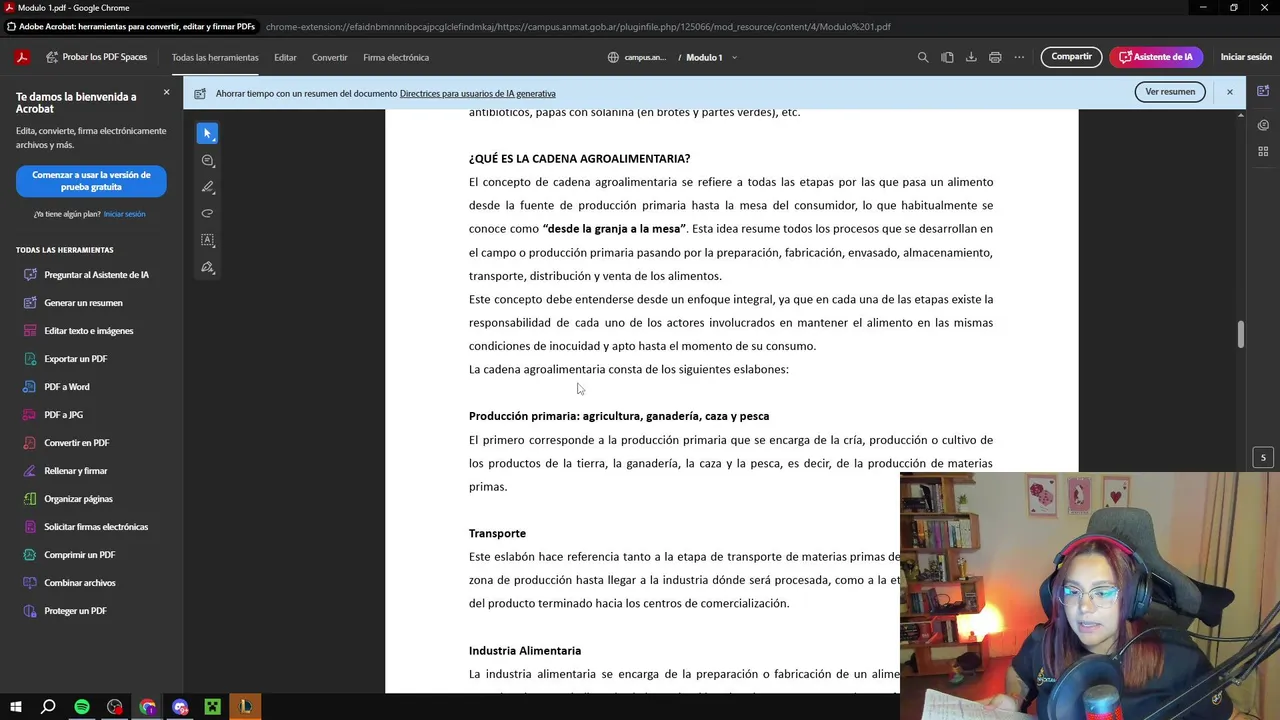Click Iniciar sesión in top bar

click(1246, 57)
